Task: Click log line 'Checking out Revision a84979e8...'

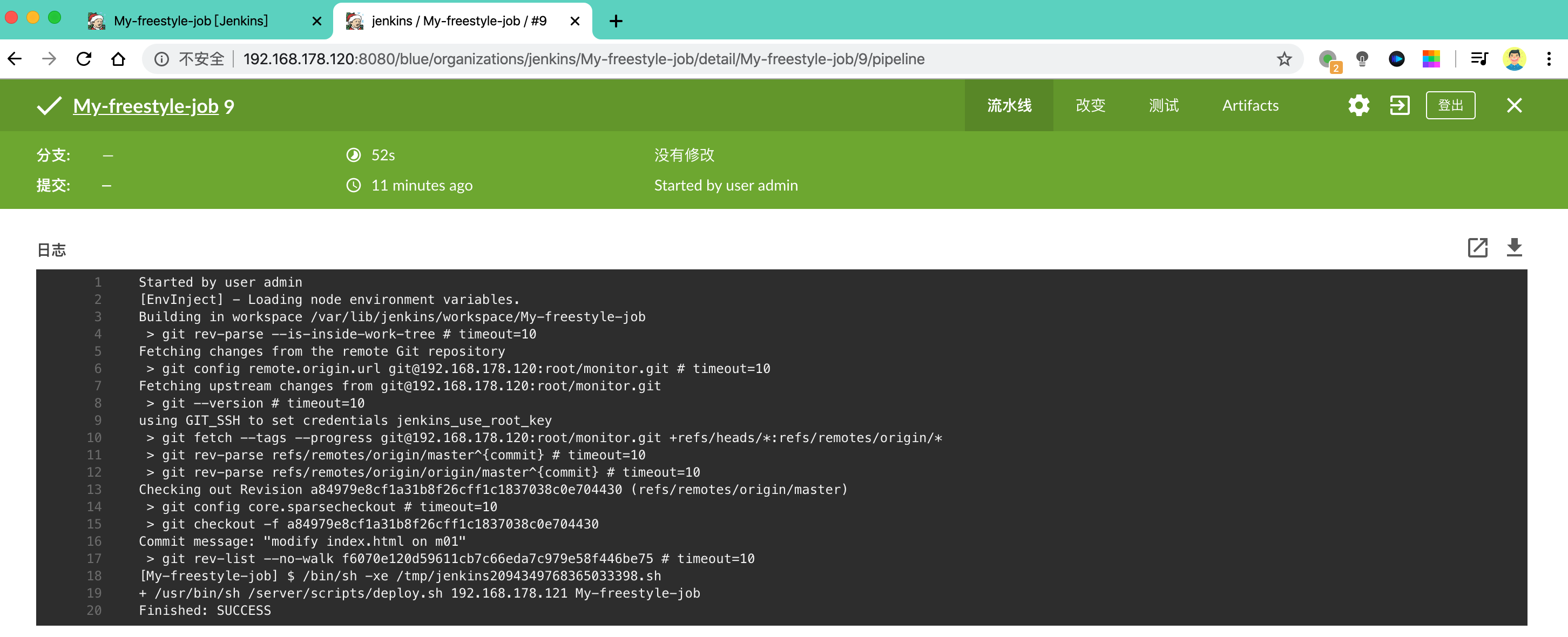Action: (493, 490)
